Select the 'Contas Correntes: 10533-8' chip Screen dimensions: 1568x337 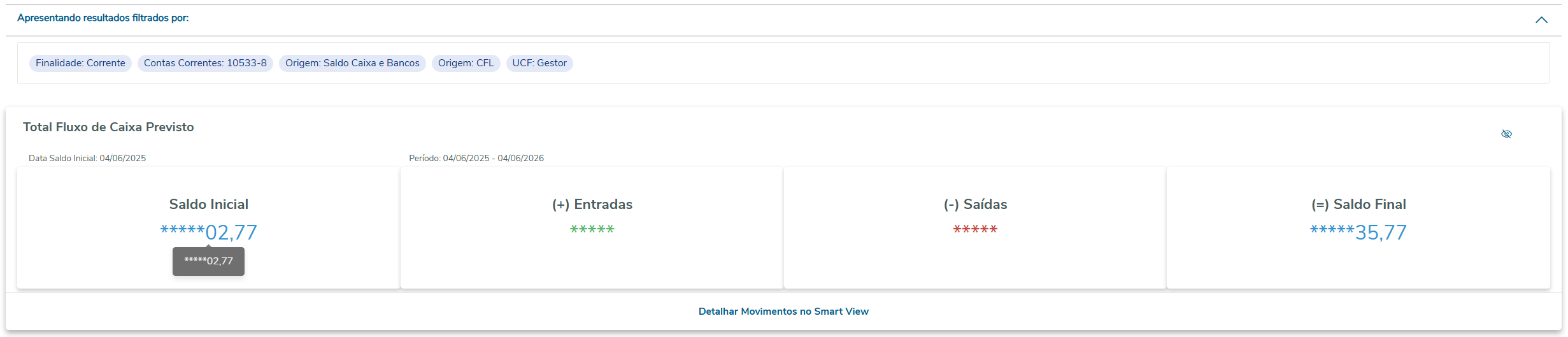(205, 63)
